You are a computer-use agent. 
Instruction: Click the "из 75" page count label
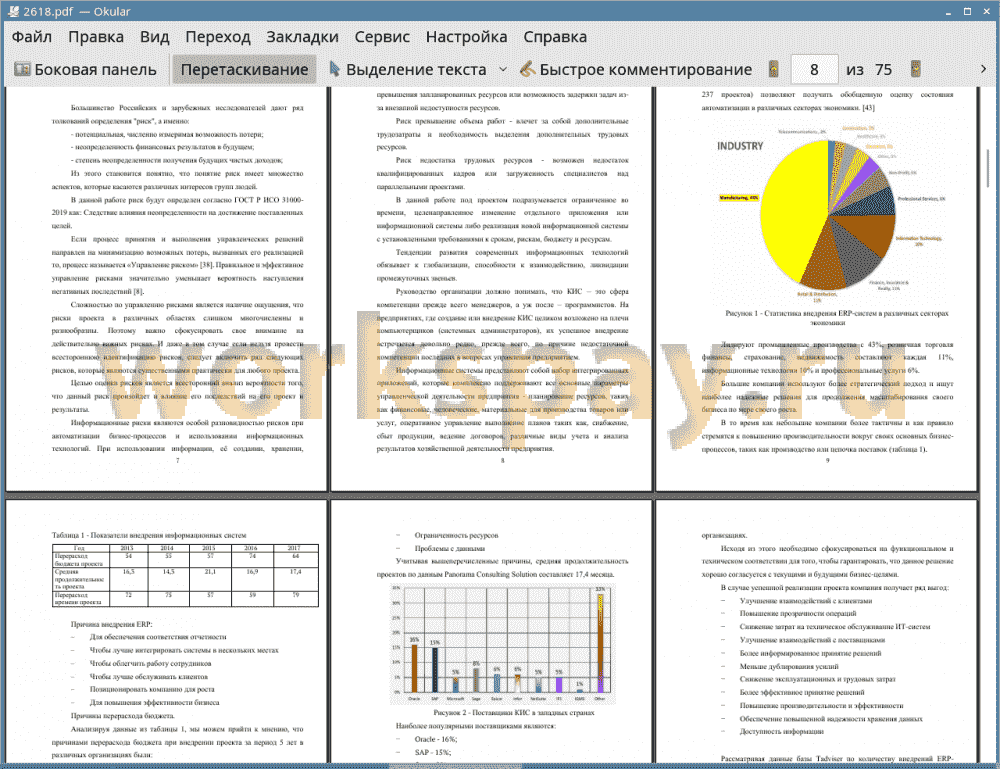869,70
